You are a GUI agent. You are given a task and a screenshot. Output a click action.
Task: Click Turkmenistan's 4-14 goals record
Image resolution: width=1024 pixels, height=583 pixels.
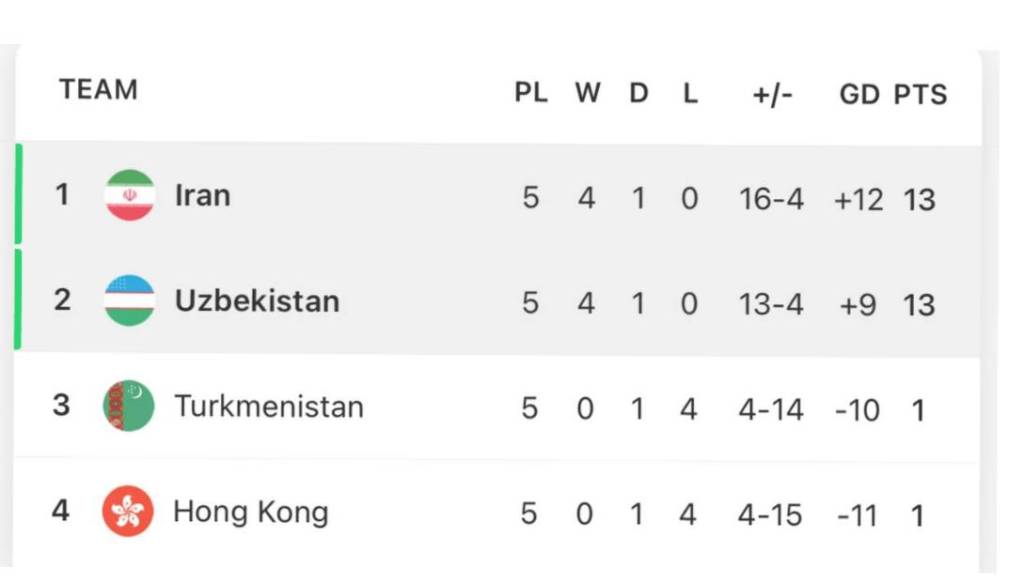[770, 410]
